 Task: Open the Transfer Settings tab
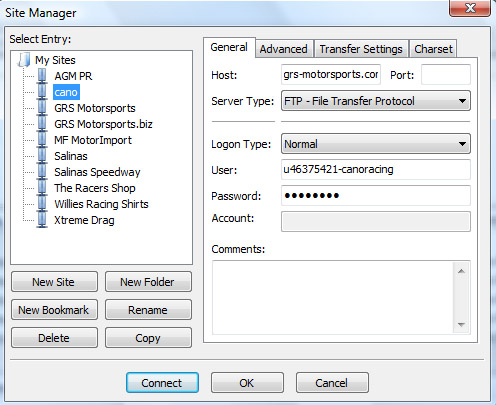point(361,49)
